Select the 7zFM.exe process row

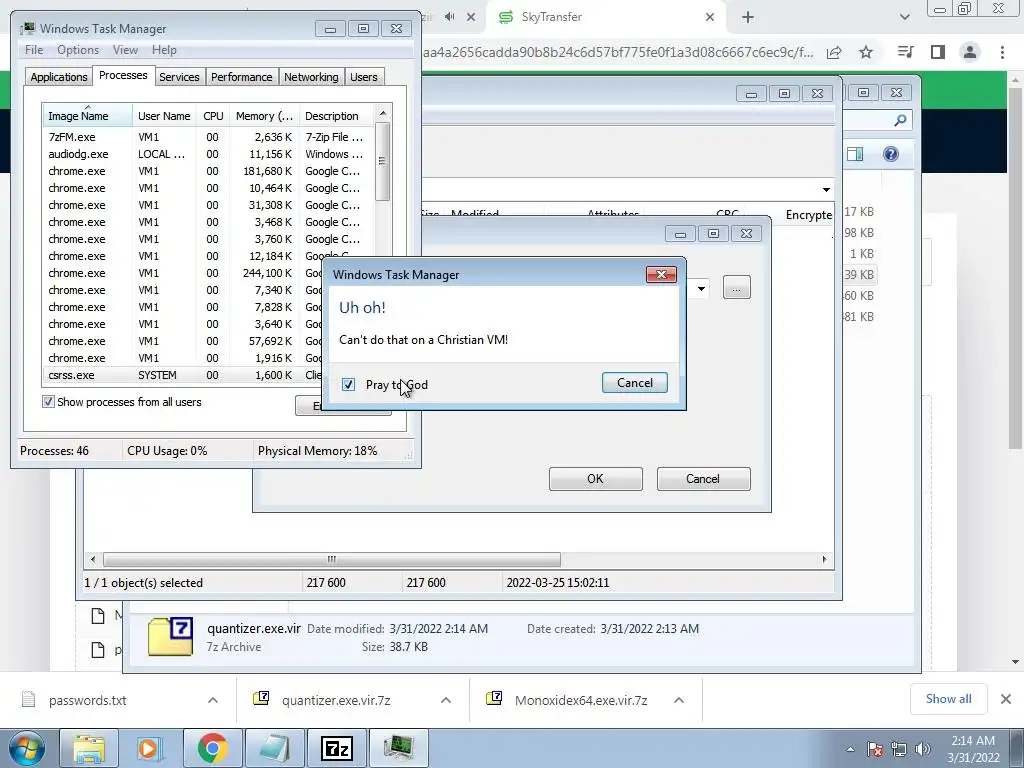pyautogui.click(x=208, y=137)
